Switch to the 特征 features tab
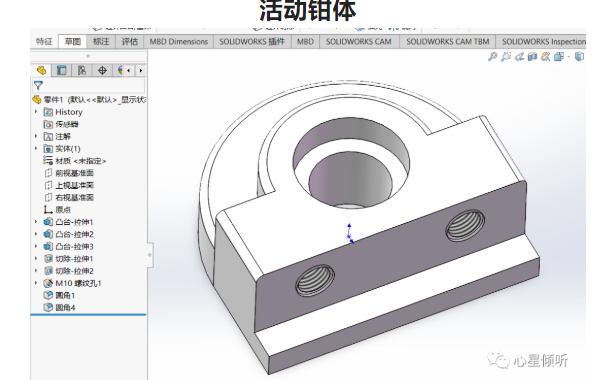This screenshot has height=380, width=595. click(x=44, y=41)
